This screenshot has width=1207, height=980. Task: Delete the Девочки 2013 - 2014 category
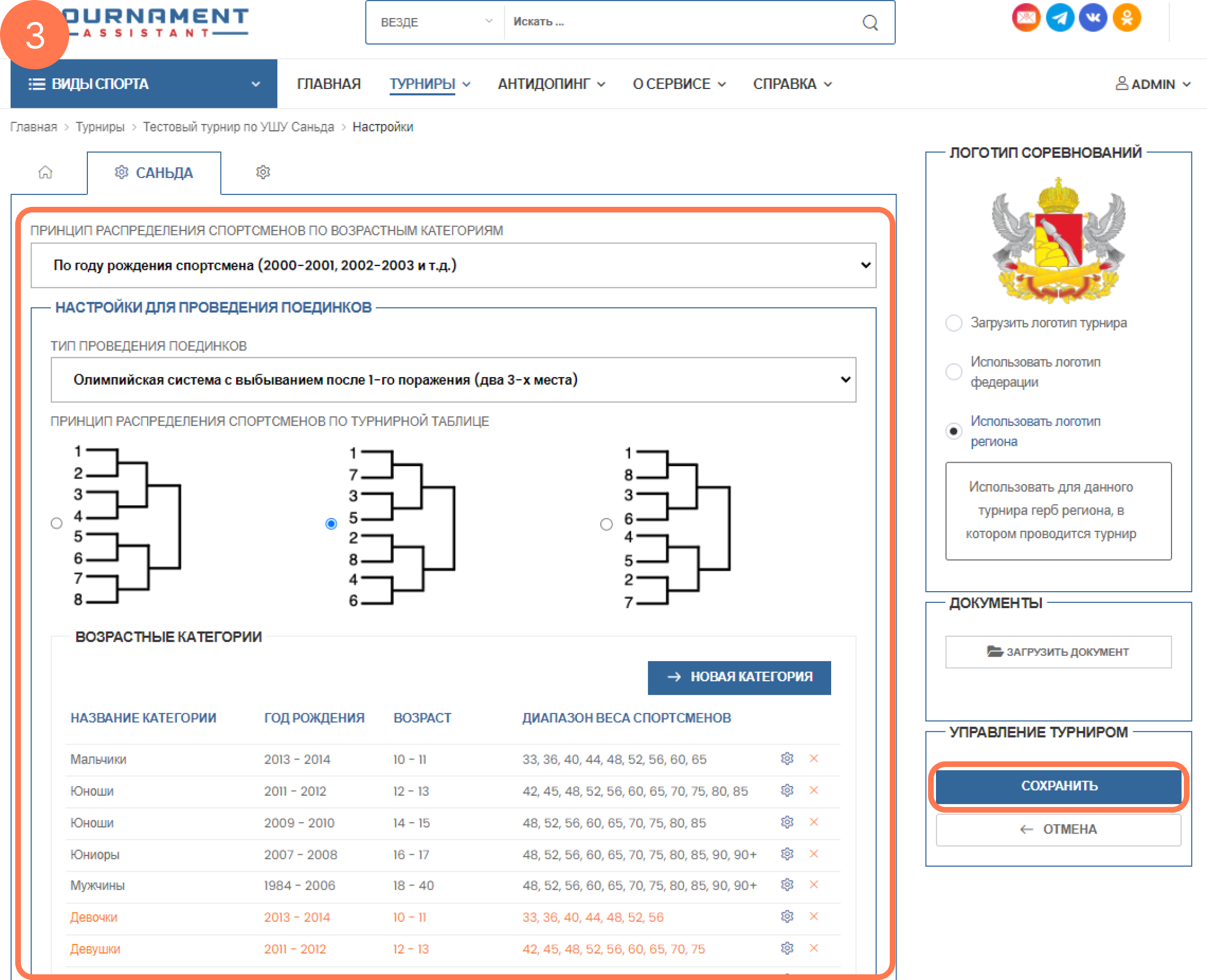tap(814, 916)
